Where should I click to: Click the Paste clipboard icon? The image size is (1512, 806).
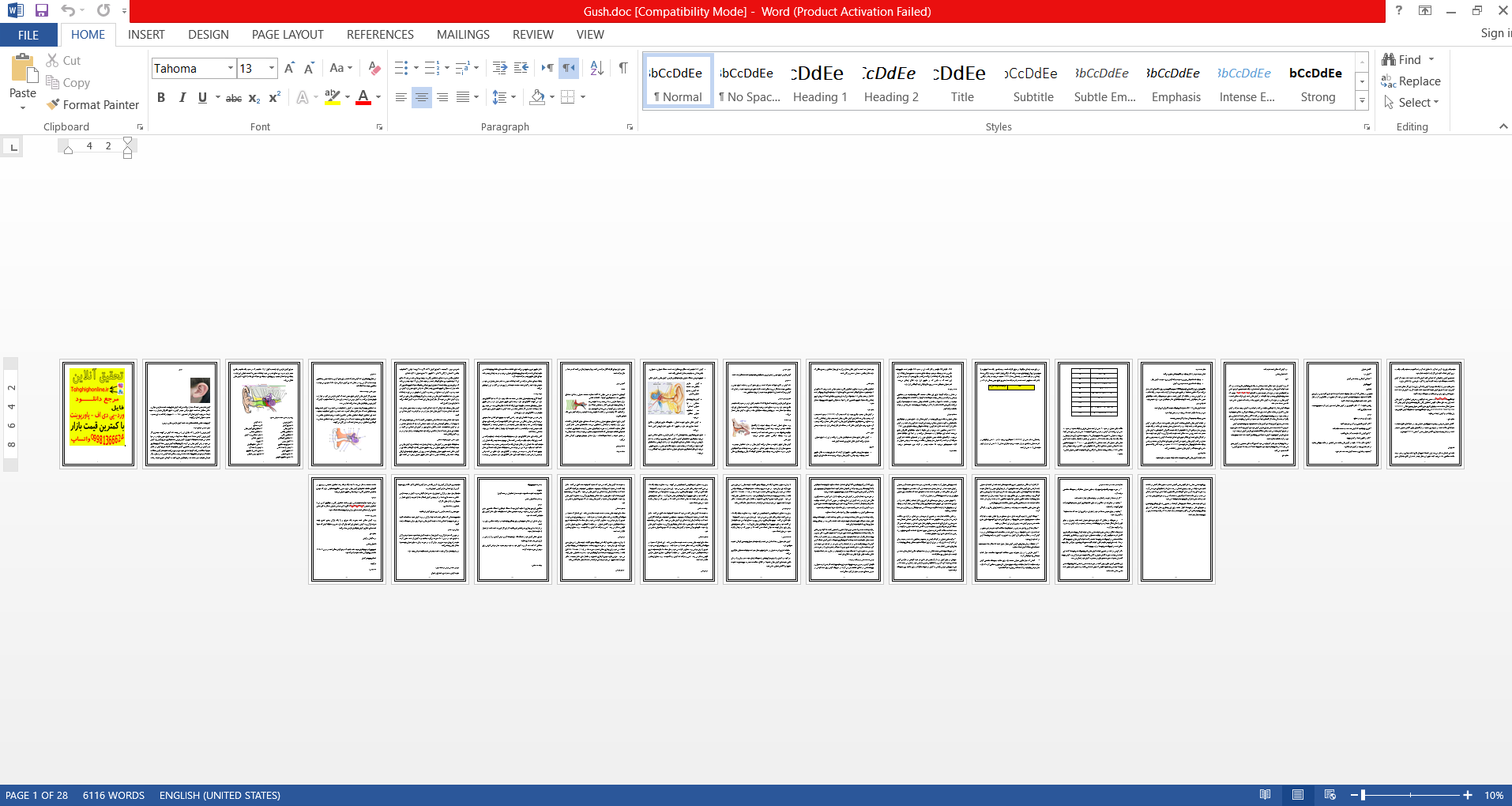[x=23, y=69]
